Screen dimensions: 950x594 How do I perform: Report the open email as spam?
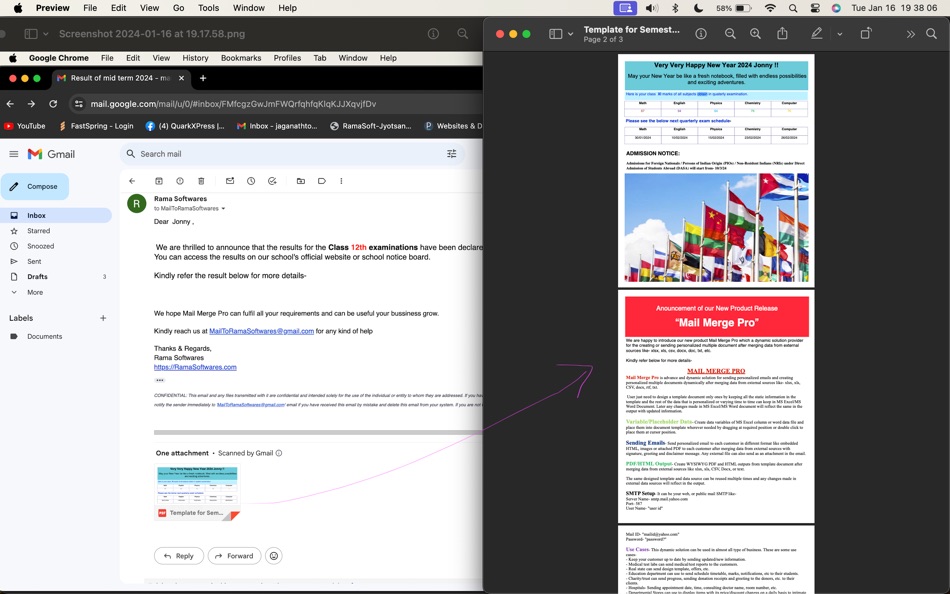click(x=180, y=181)
